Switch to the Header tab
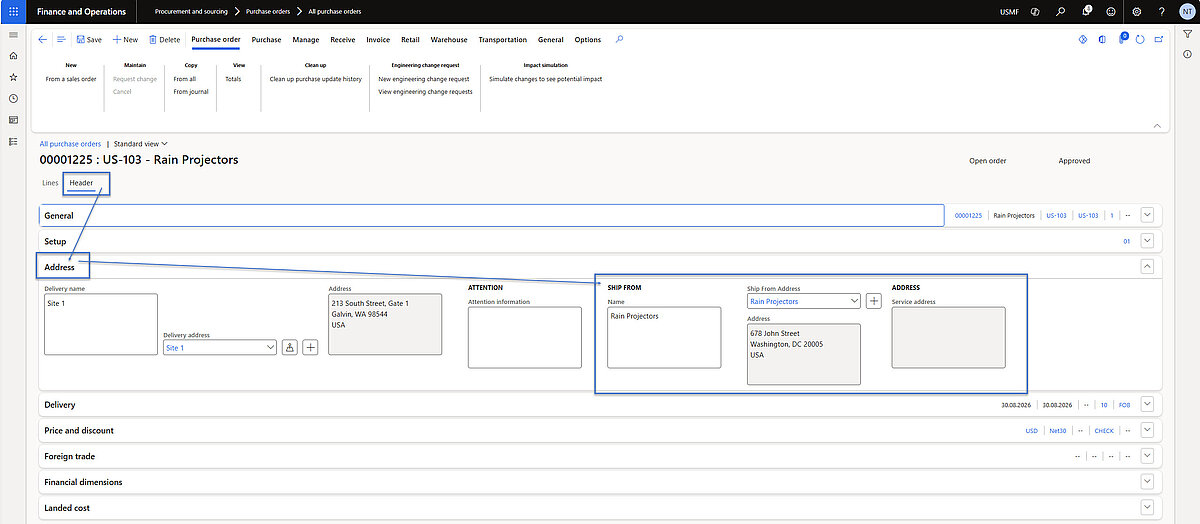This screenshot has width=1200, height=524. (81, 183)
